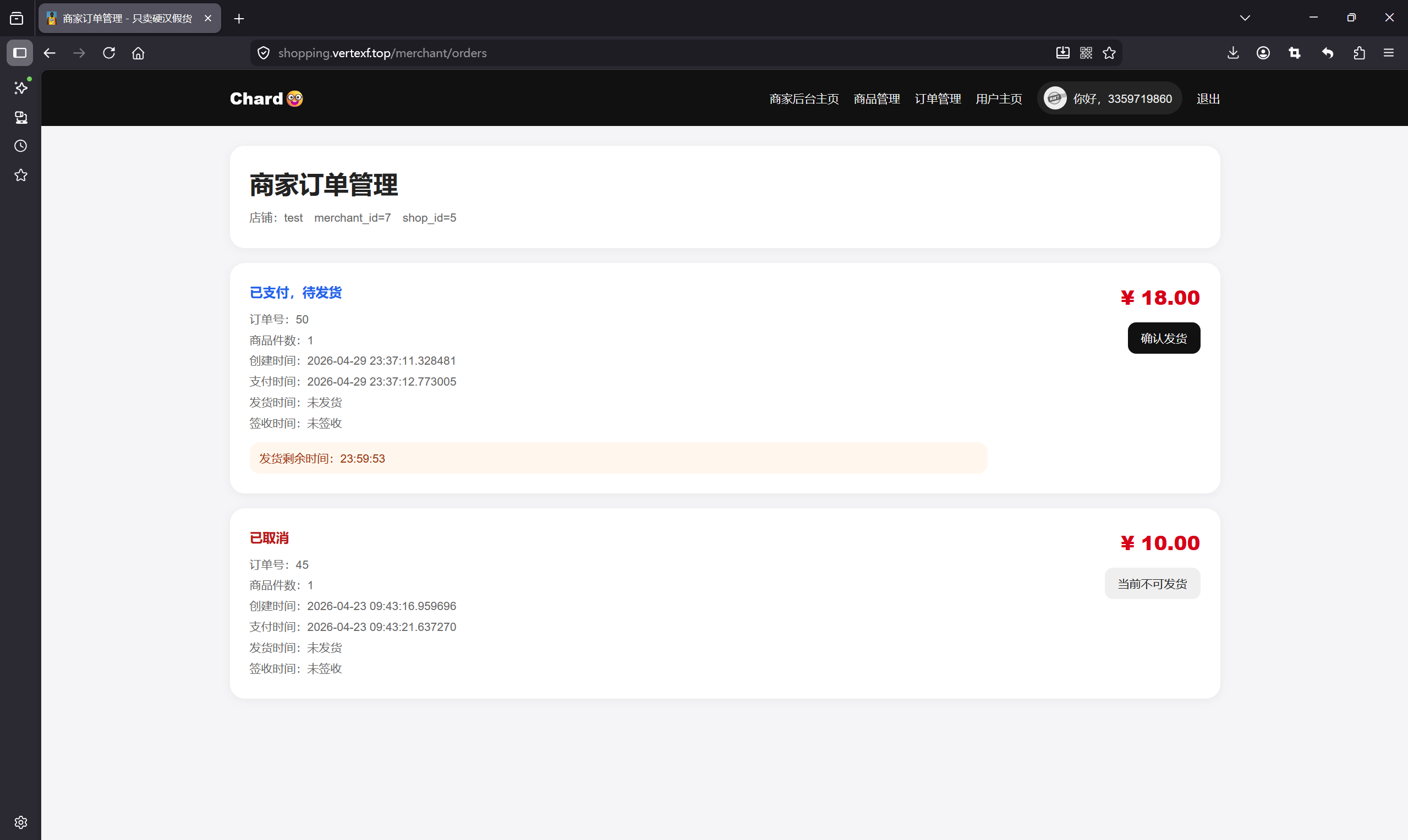
Task: Click the forward navigation arrow
Action: coord(79,53)
